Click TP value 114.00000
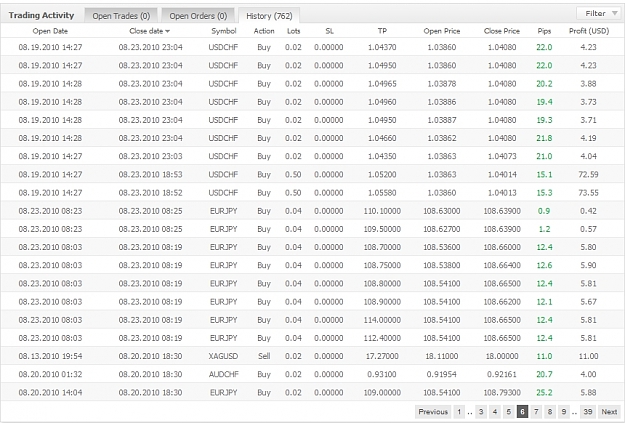The width and height of the screenshot is (625, 423). click(382, 320)
